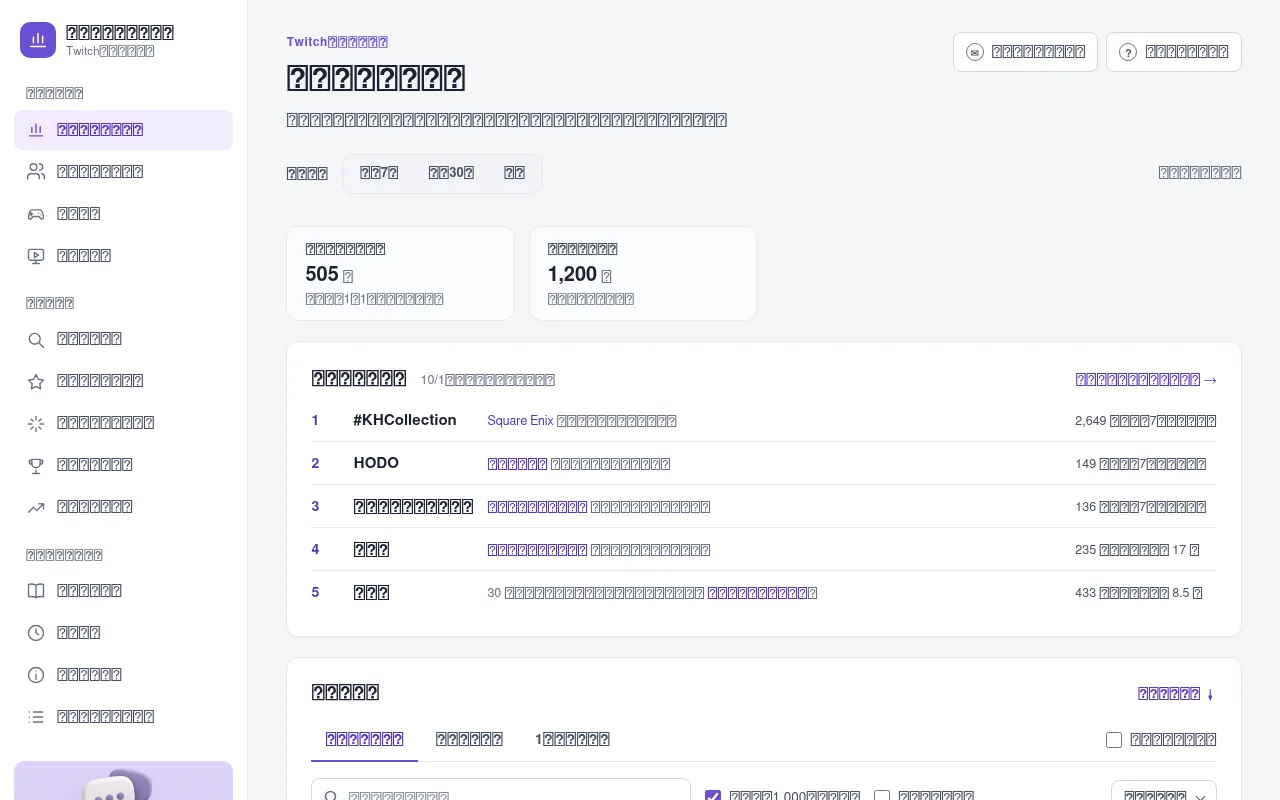Click the #KHCollection trend name

point(405,420)
